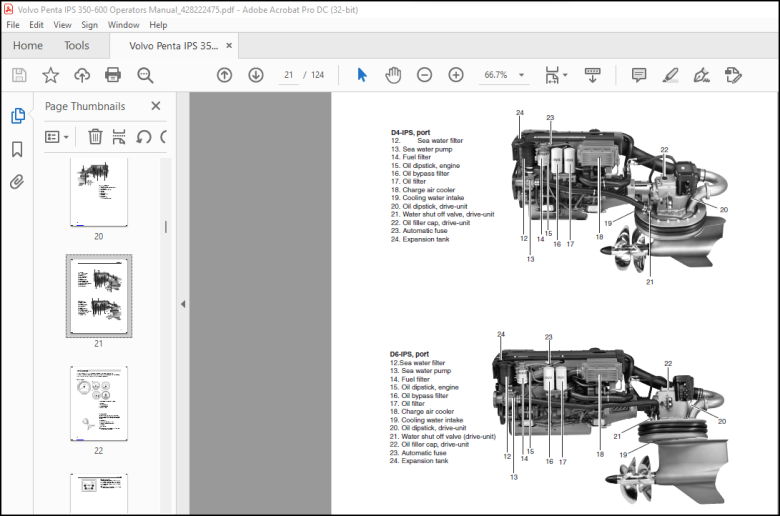Expand thumbnail options menu dropdown
Screen dimensions: 780x516
point(57,136)
